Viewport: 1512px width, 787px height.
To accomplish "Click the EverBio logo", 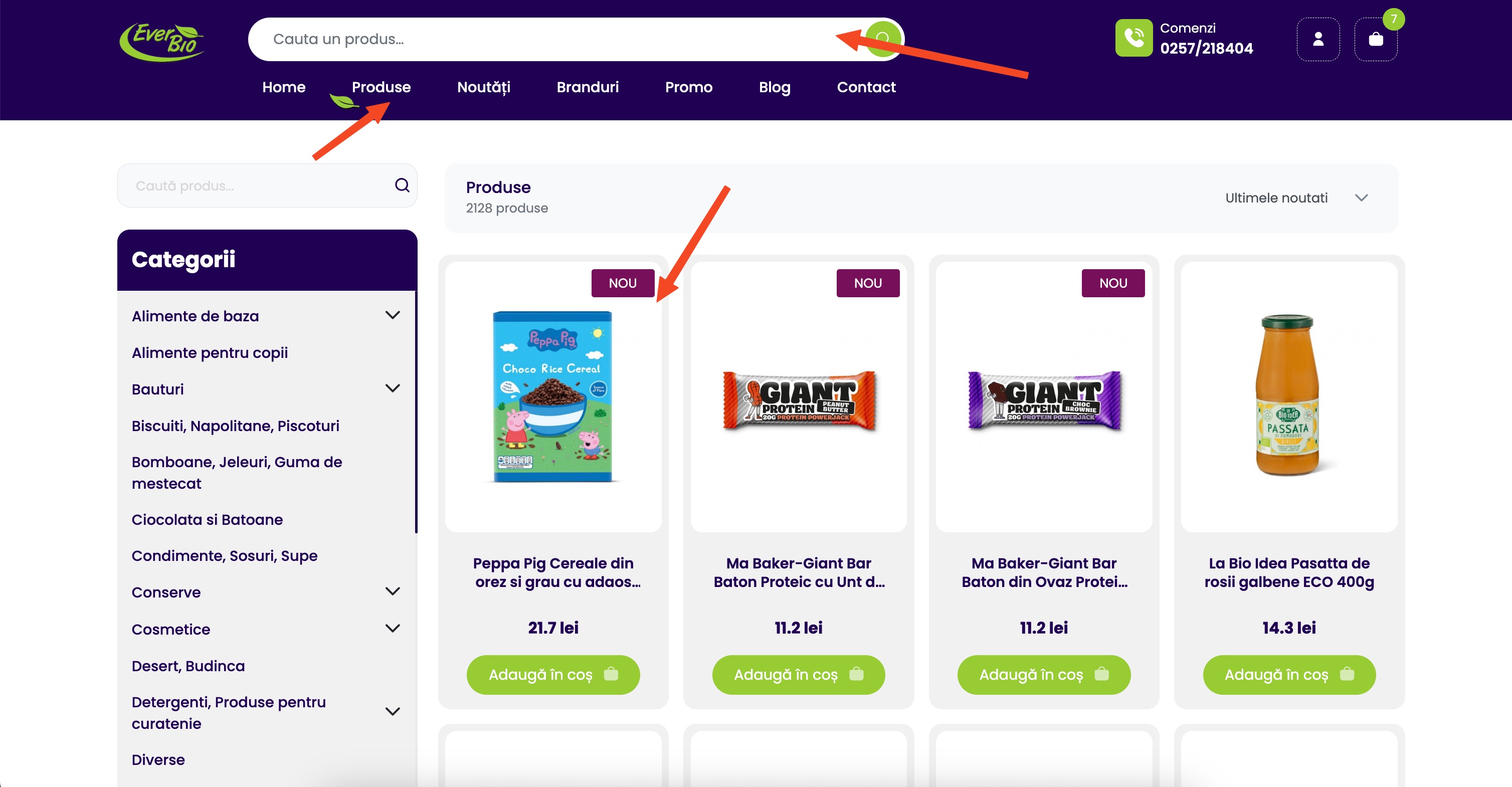I will pos(162,42).
